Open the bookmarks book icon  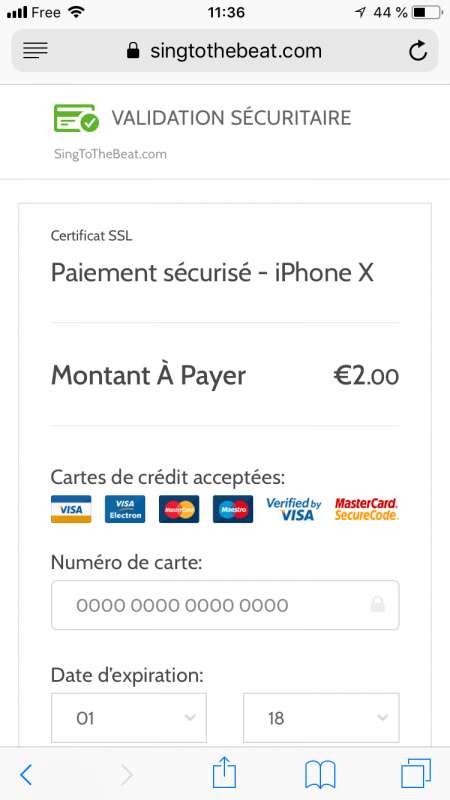320,774
